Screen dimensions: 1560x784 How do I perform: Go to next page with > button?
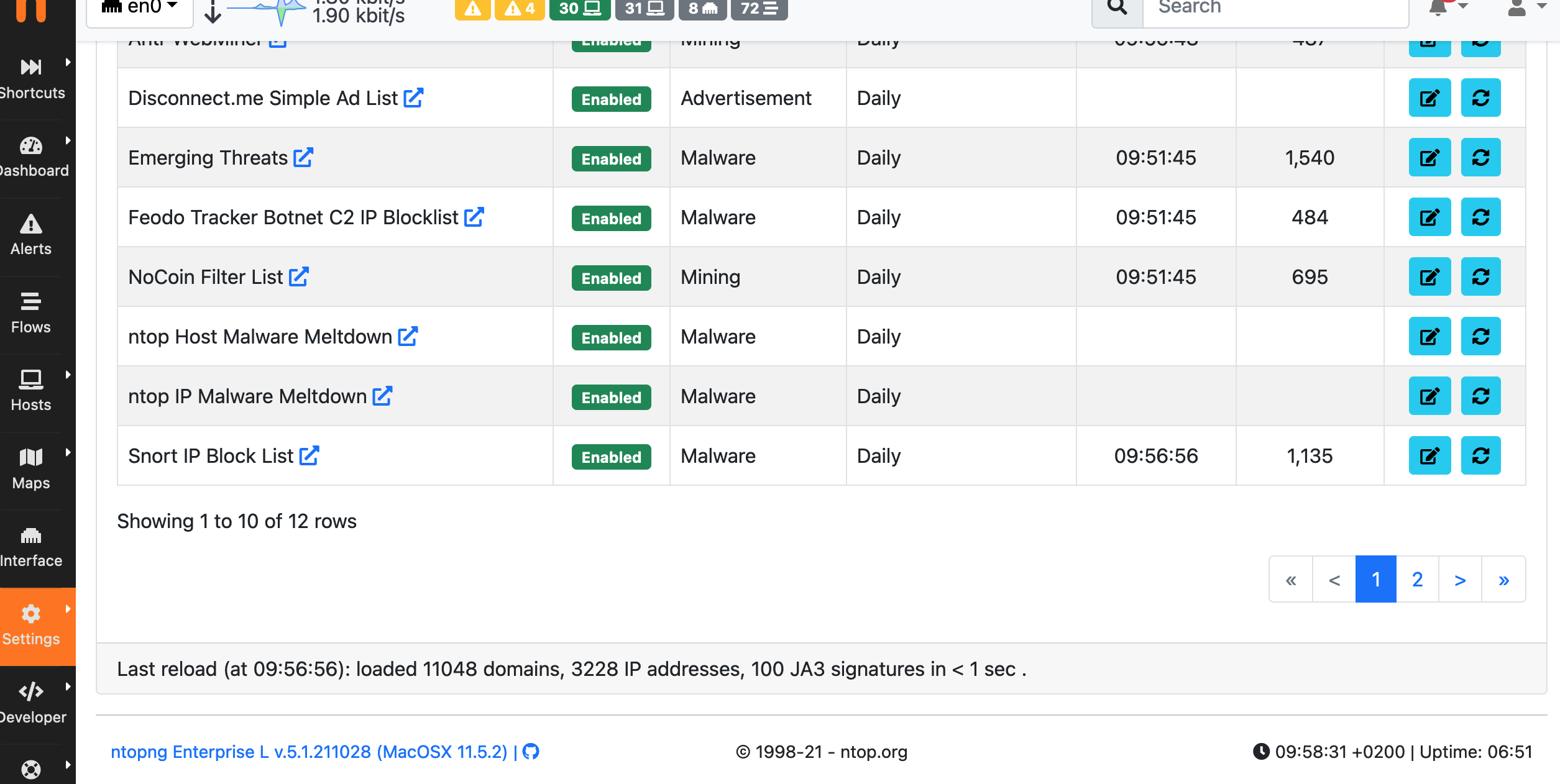1460,579
